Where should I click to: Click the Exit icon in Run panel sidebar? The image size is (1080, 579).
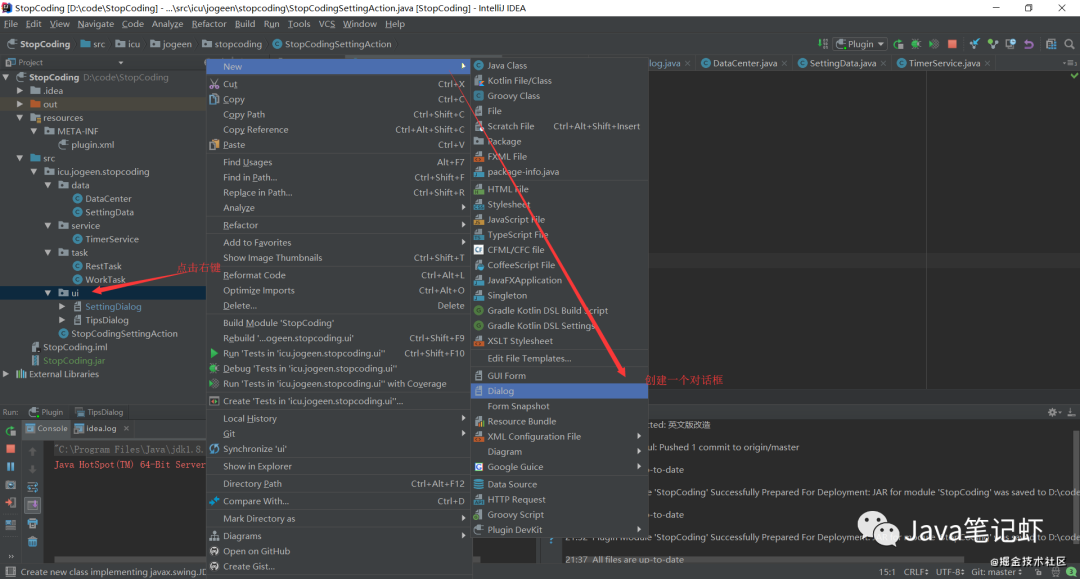pos(10,503)
